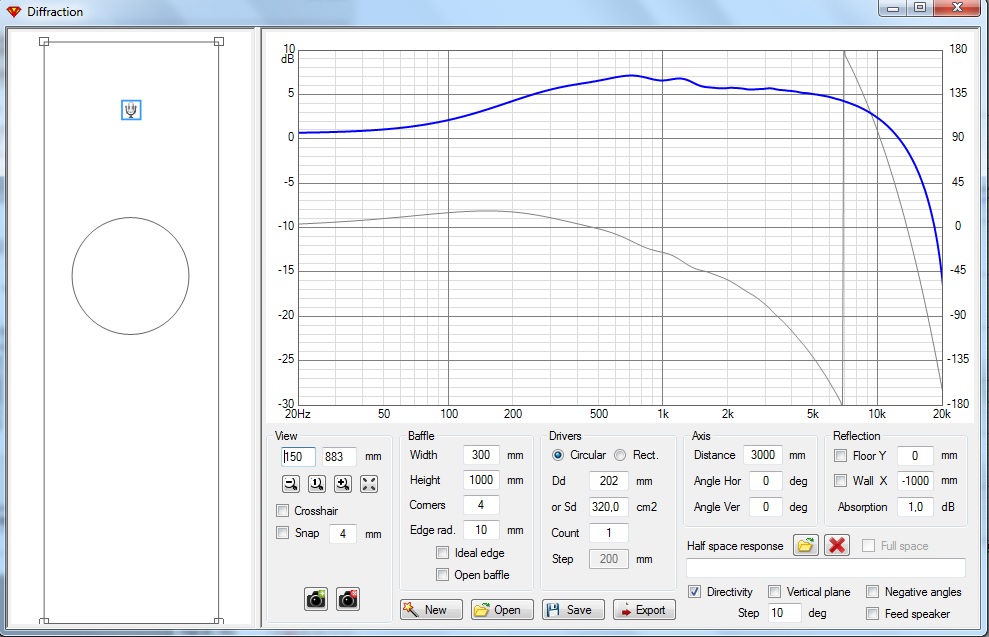Screen dimensions: 989x637
Task: Click the half space response path field
Action: pyautogui.click(x=826, y=568)
